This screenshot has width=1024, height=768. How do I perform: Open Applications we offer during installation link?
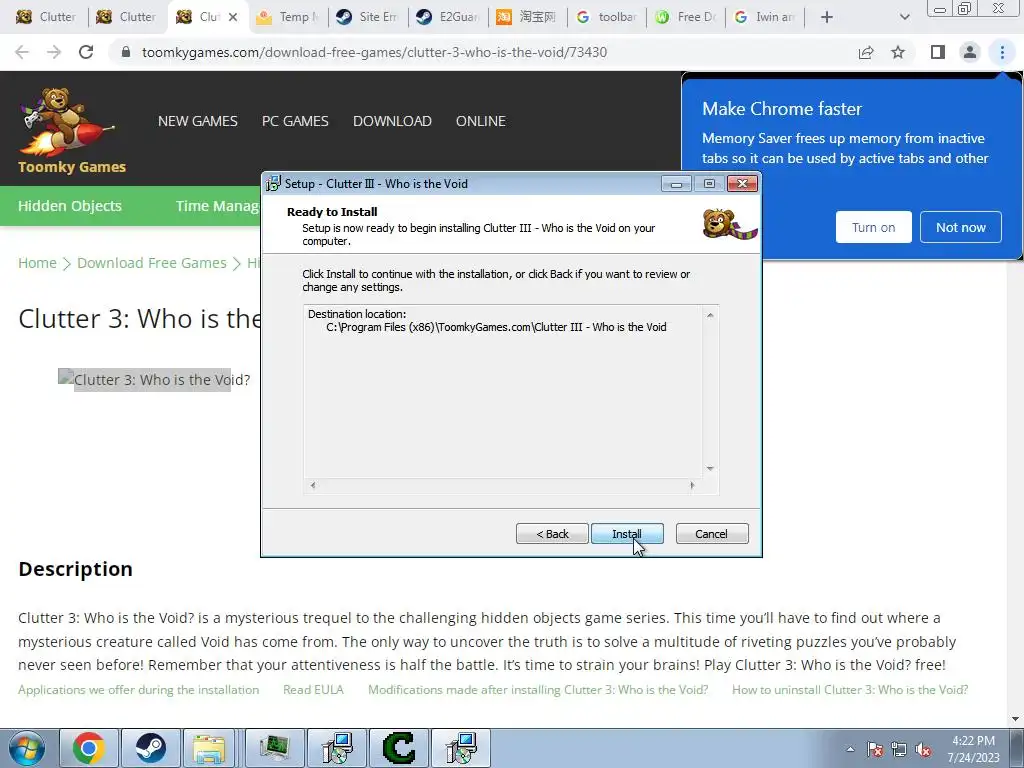click(x=138, y=690)
